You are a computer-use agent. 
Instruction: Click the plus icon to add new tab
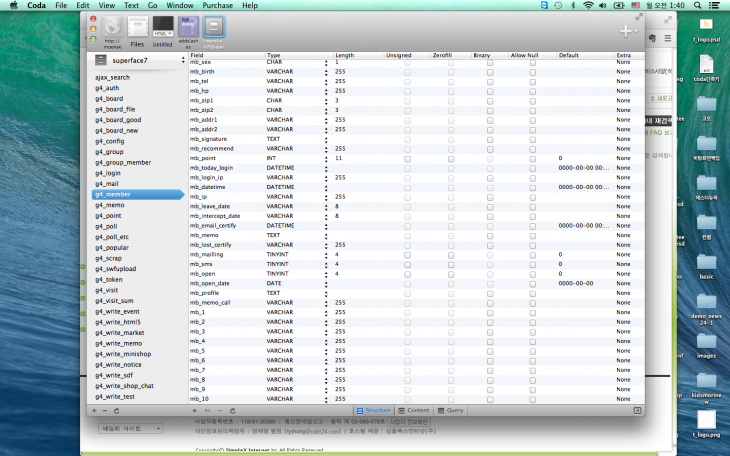pyautogui.click(x=626, y=31)
